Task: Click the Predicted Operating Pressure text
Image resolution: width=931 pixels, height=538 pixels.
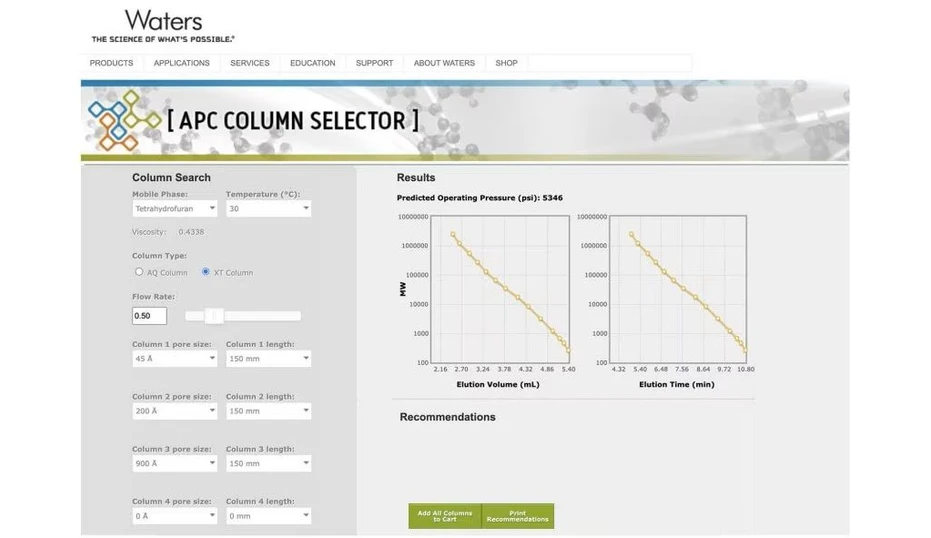Action: pos(480,198)
